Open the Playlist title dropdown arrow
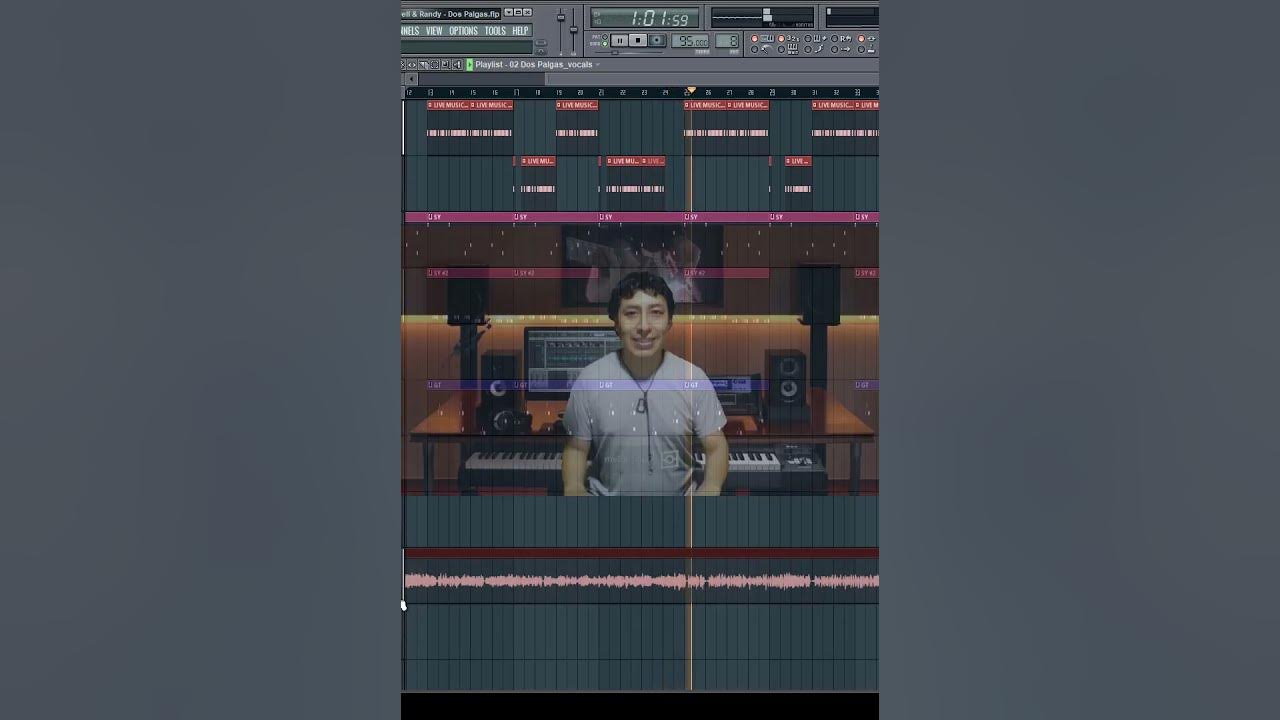 coord(598,65)
